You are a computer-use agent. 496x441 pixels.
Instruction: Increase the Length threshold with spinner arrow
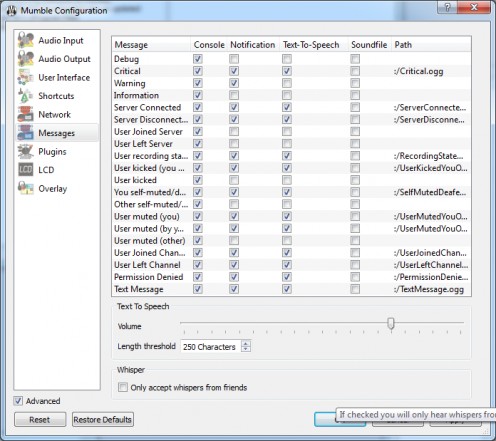(x=246, y=343)
